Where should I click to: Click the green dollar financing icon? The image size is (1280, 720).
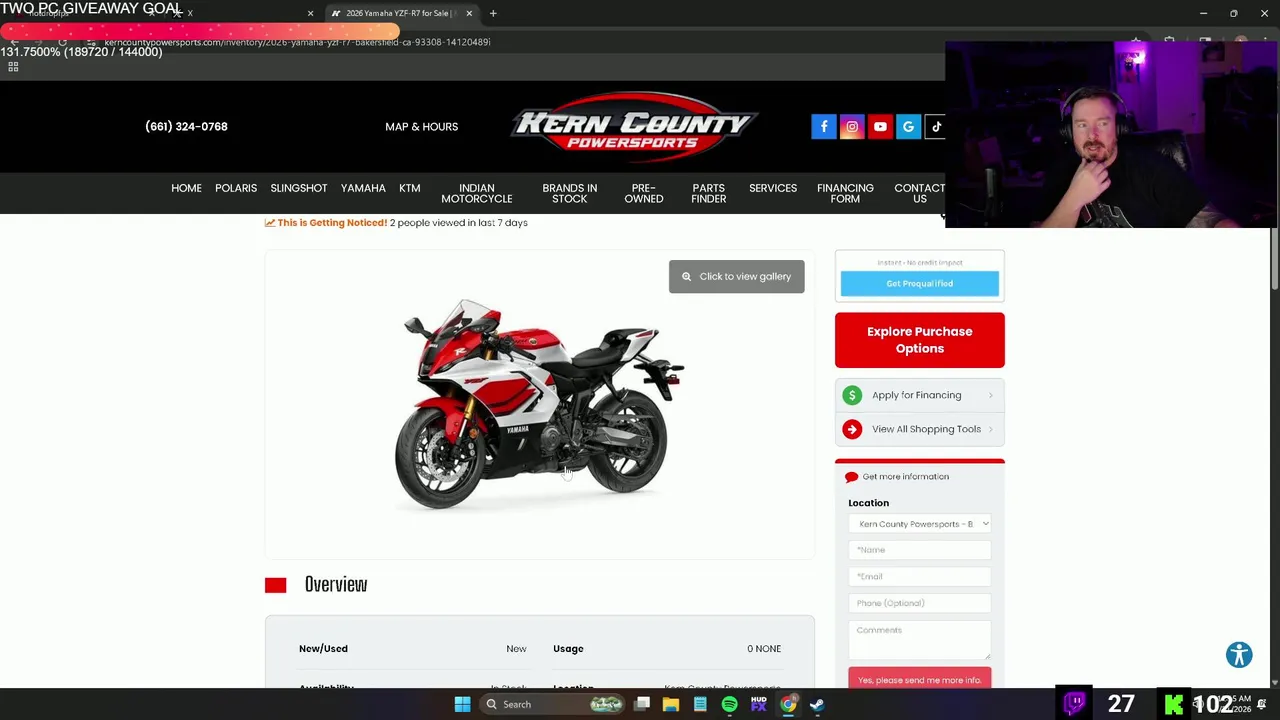[852, 395]
